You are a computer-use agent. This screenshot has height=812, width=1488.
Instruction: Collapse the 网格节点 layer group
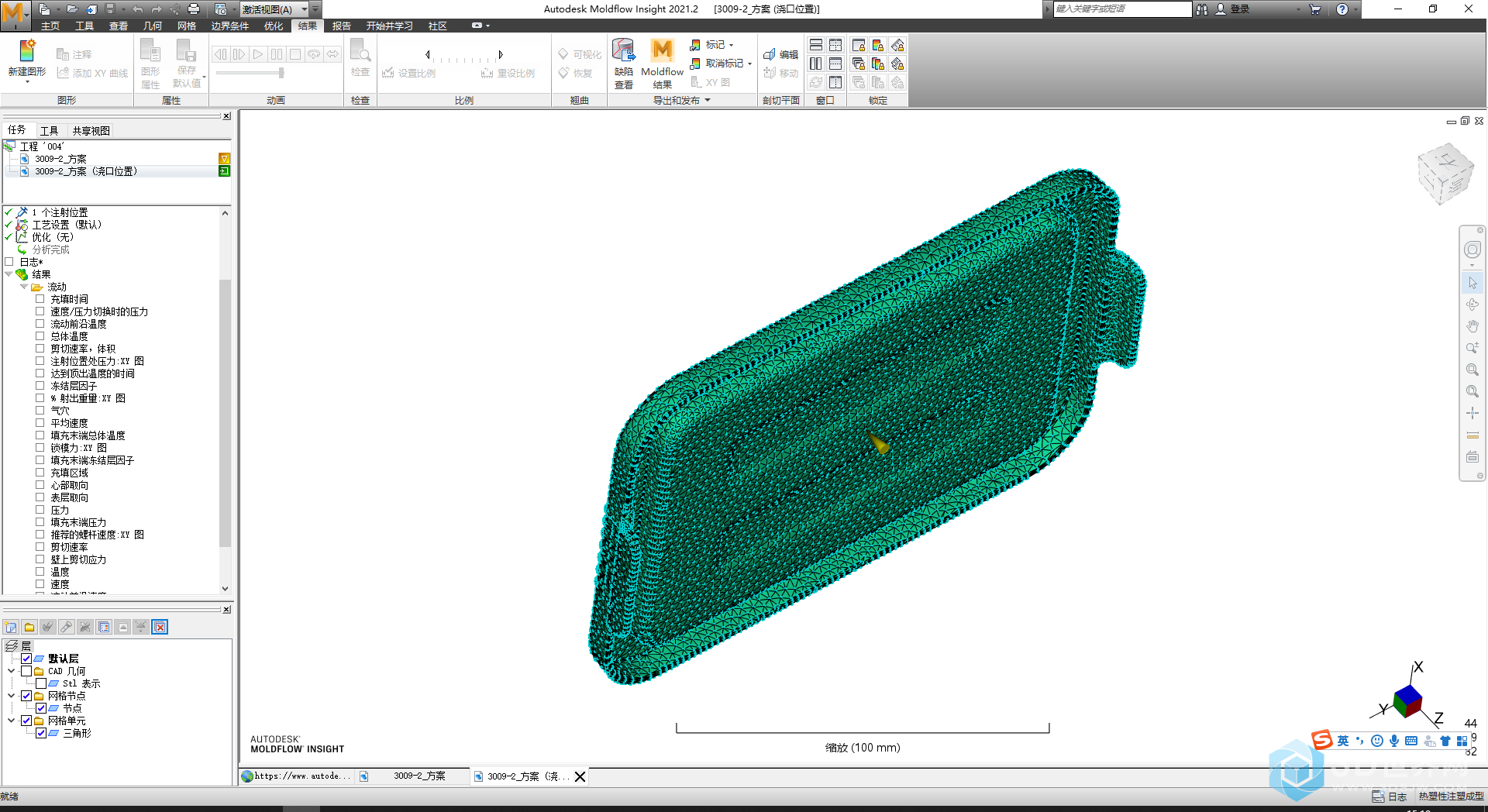click(x=12, y=696)
